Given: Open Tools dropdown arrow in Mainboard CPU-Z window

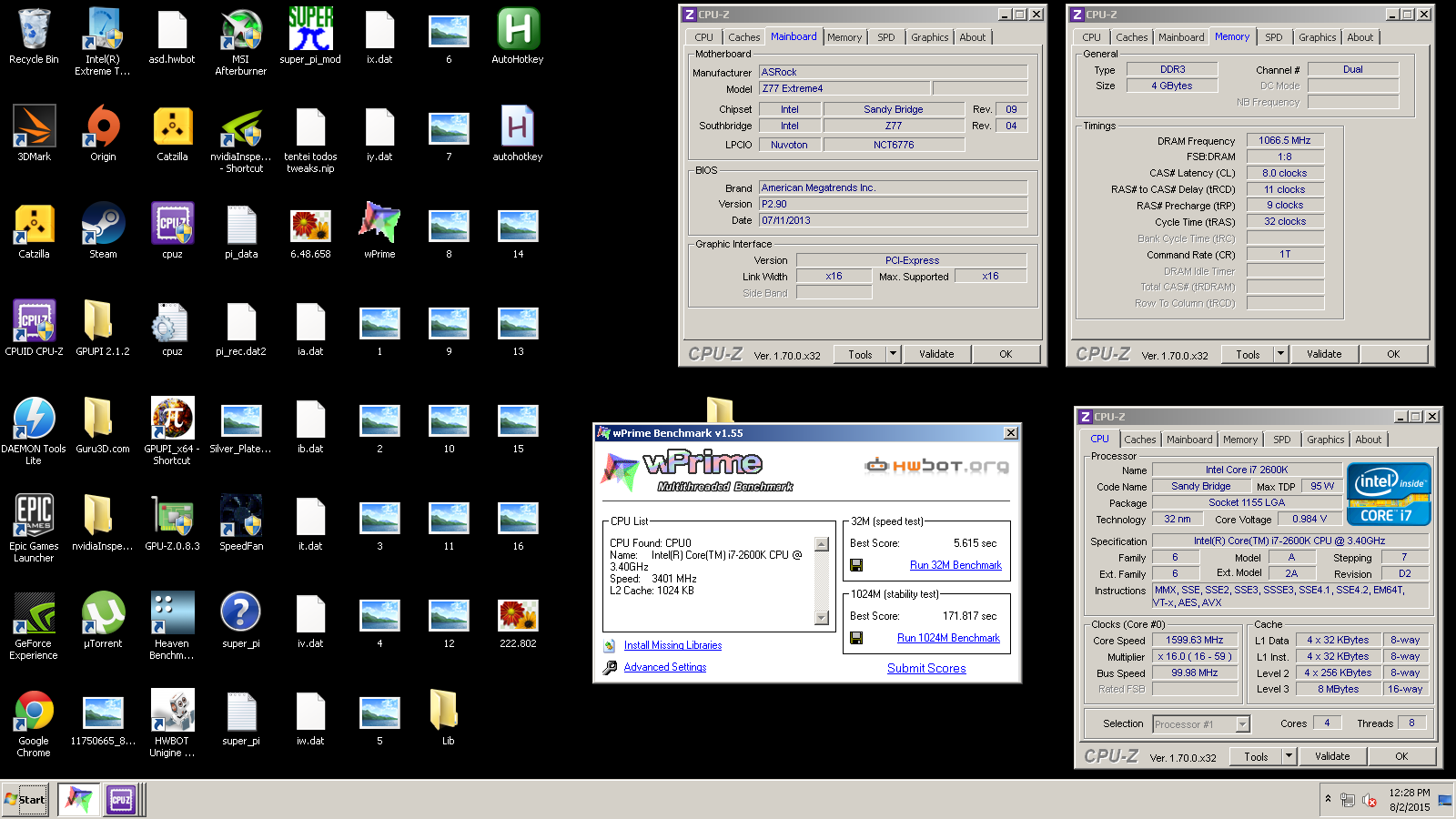Looking at the screenshot, I should 893,354.
